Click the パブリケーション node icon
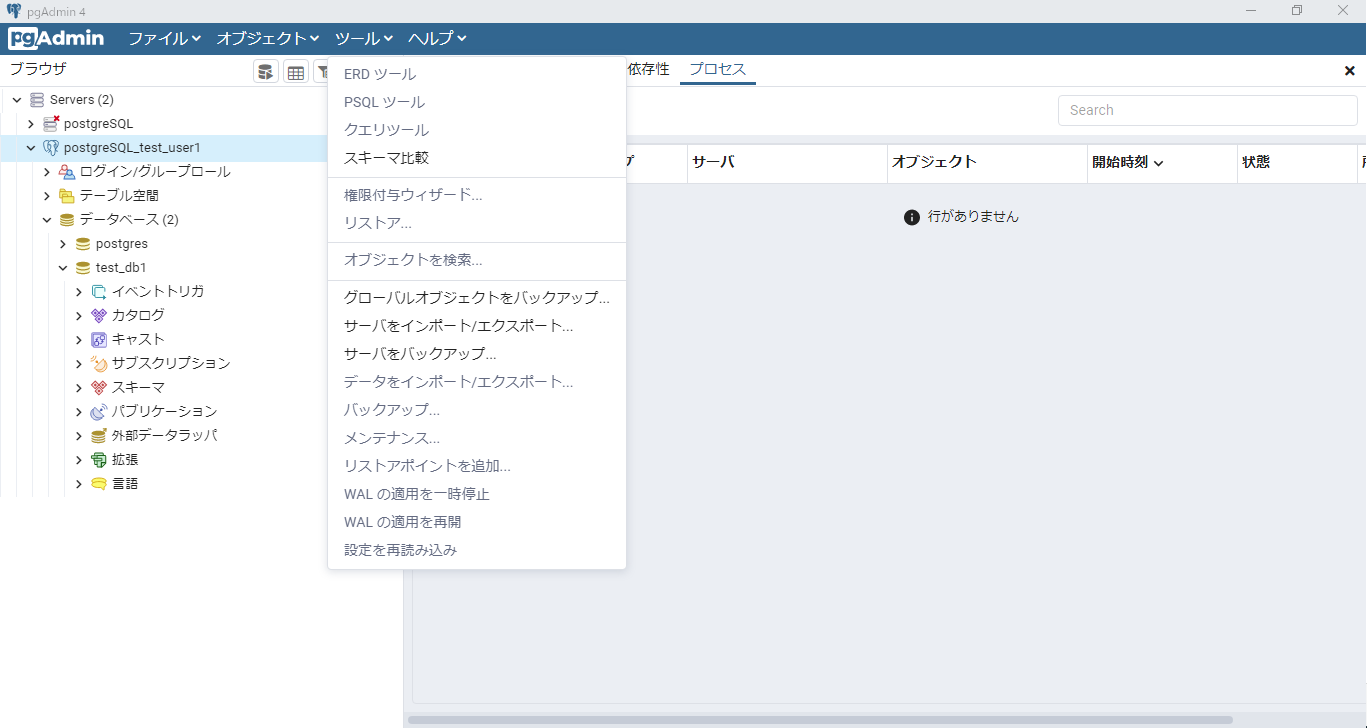This screenshot has height=728, width=1367. pos(99,412)
